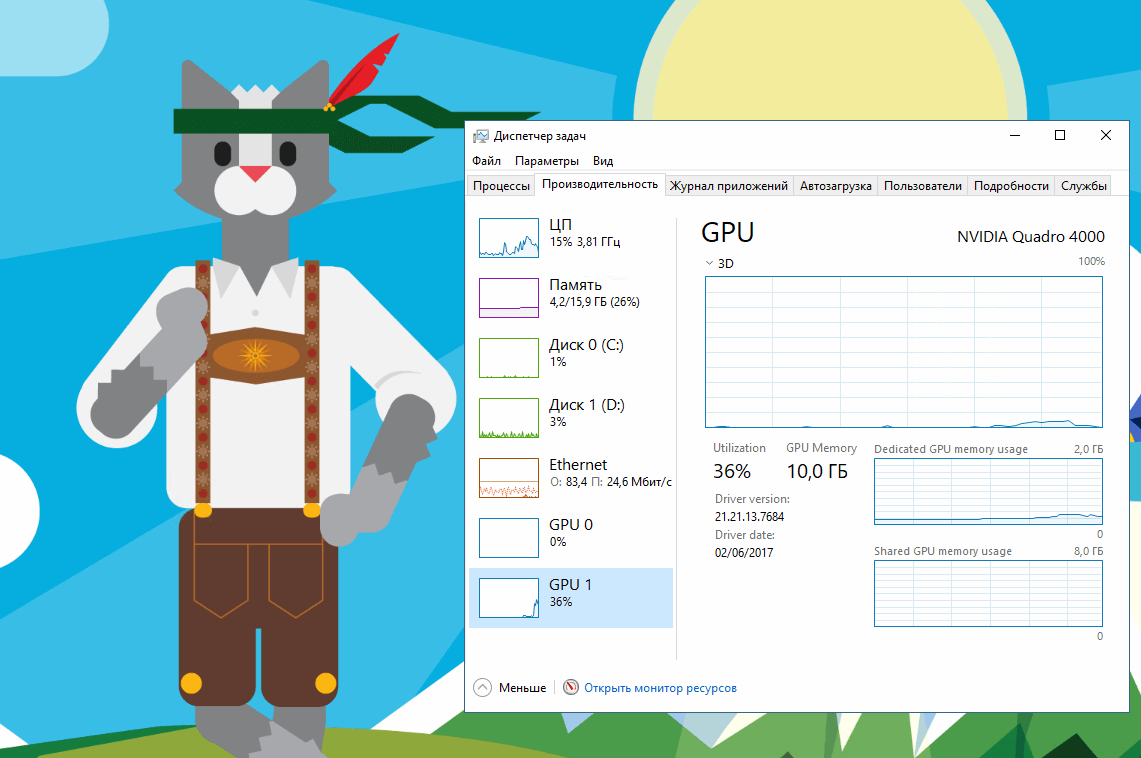The width and height of the screenshot is (1141, 758).
Task: Open the Вид menu
Action: [604, 160]
